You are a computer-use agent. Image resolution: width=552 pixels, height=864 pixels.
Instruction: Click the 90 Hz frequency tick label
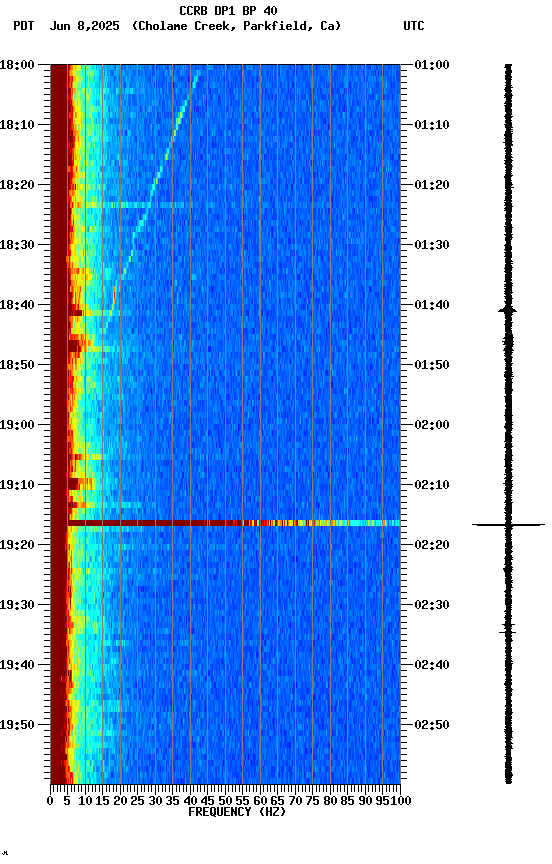point(365,801)
